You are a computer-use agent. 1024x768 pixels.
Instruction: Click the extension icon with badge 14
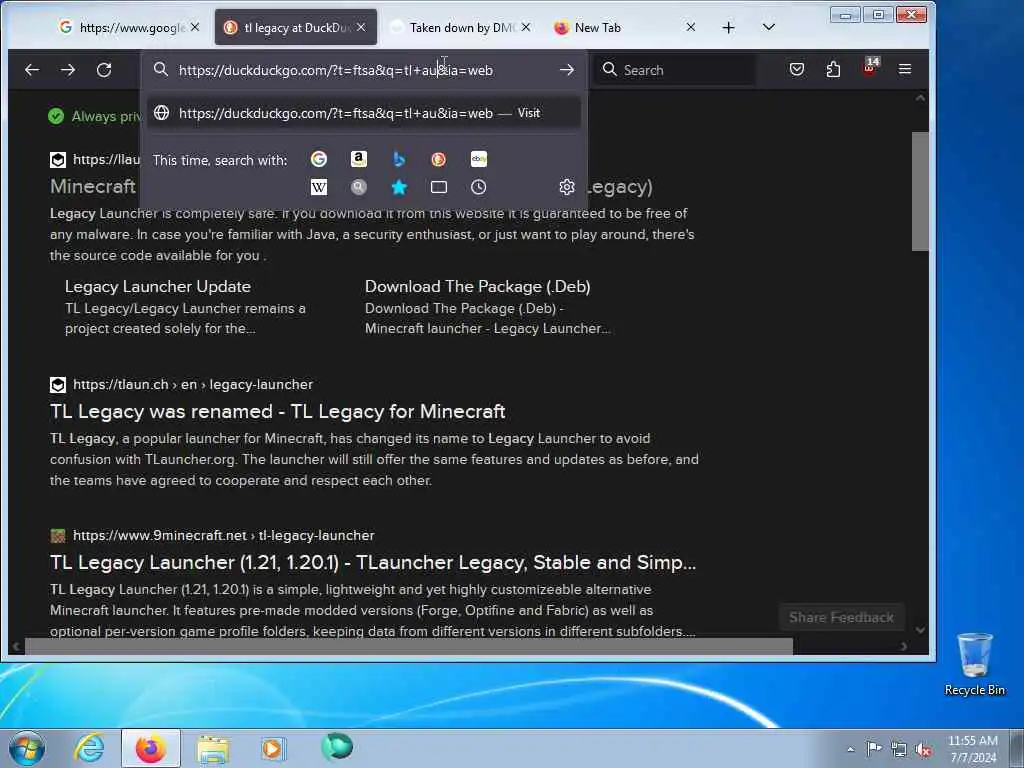[x=871, y=67]
